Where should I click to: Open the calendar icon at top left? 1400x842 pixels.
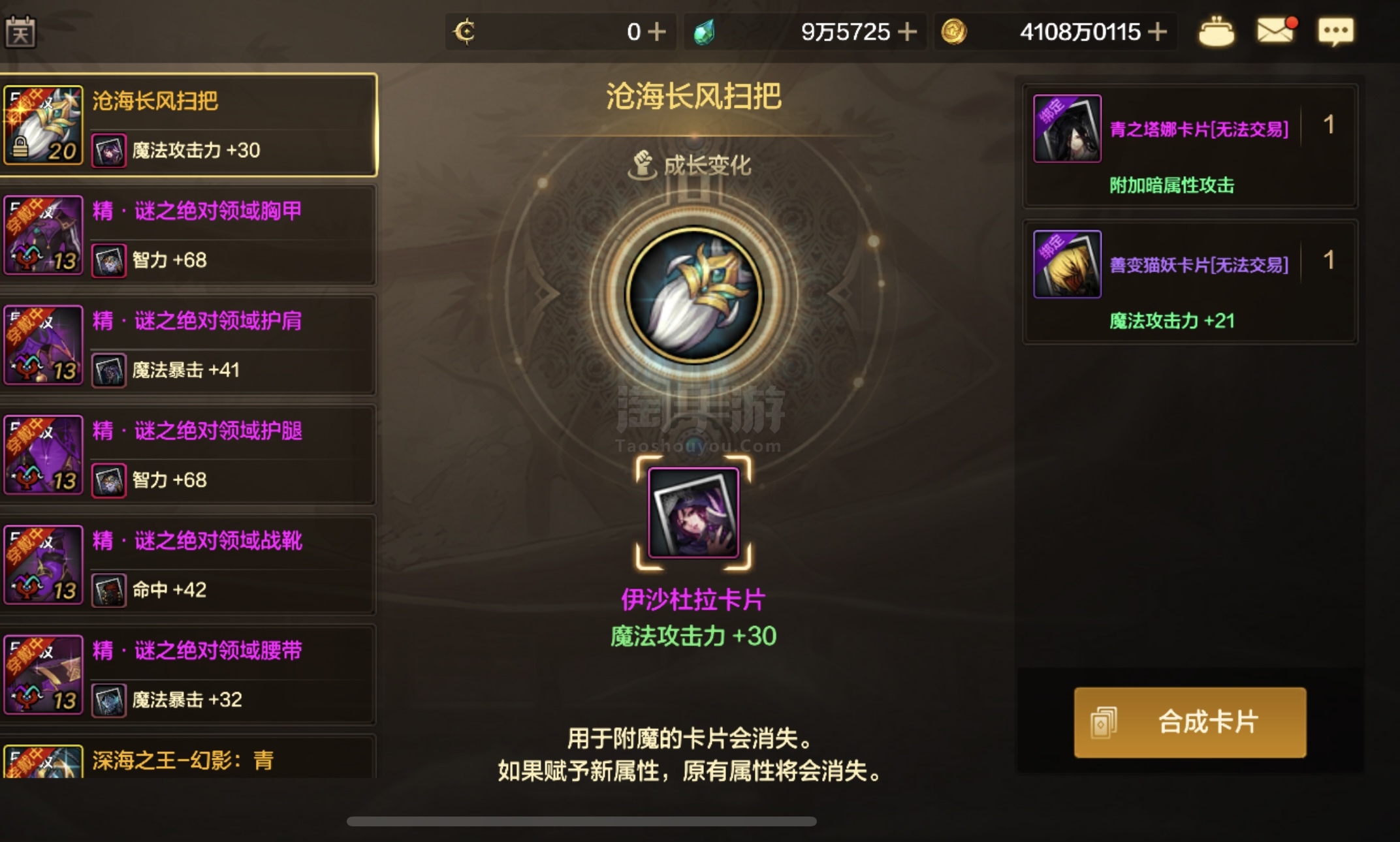(x=20, y=31)
